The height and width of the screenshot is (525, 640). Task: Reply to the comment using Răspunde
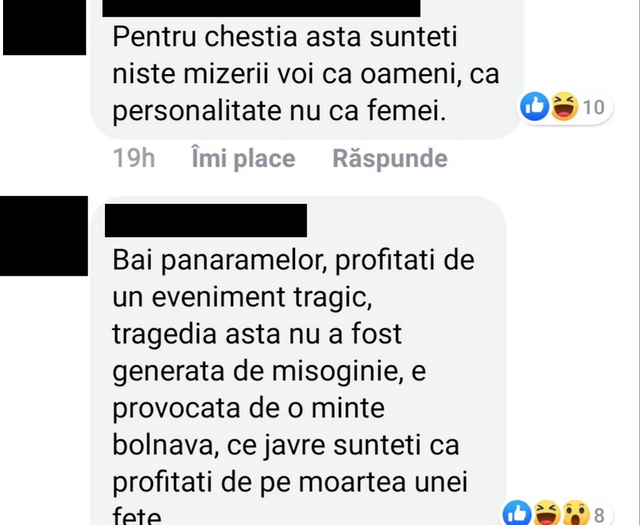(x=390, y=158)
